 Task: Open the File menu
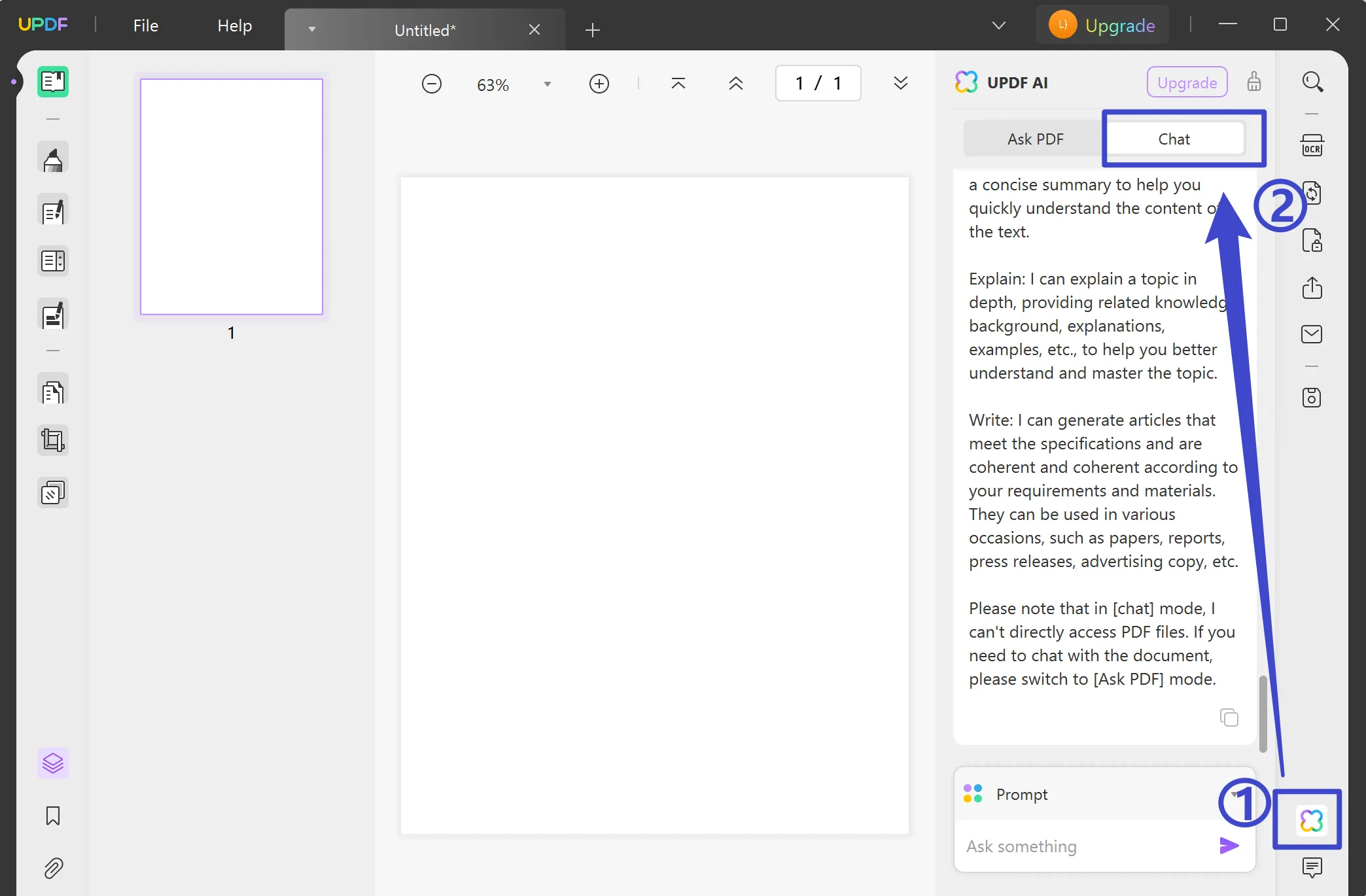point(145,26)
